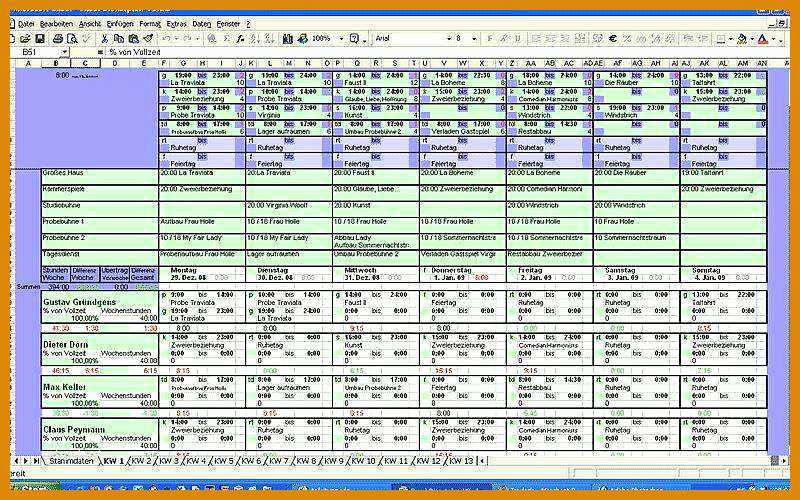Open the Datei menu
Screen dimensions: 800x500
26,24
